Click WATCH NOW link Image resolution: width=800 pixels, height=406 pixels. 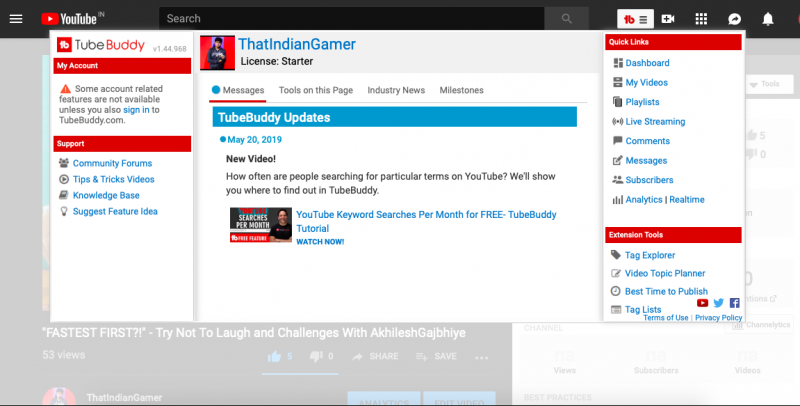coord(320,242)
